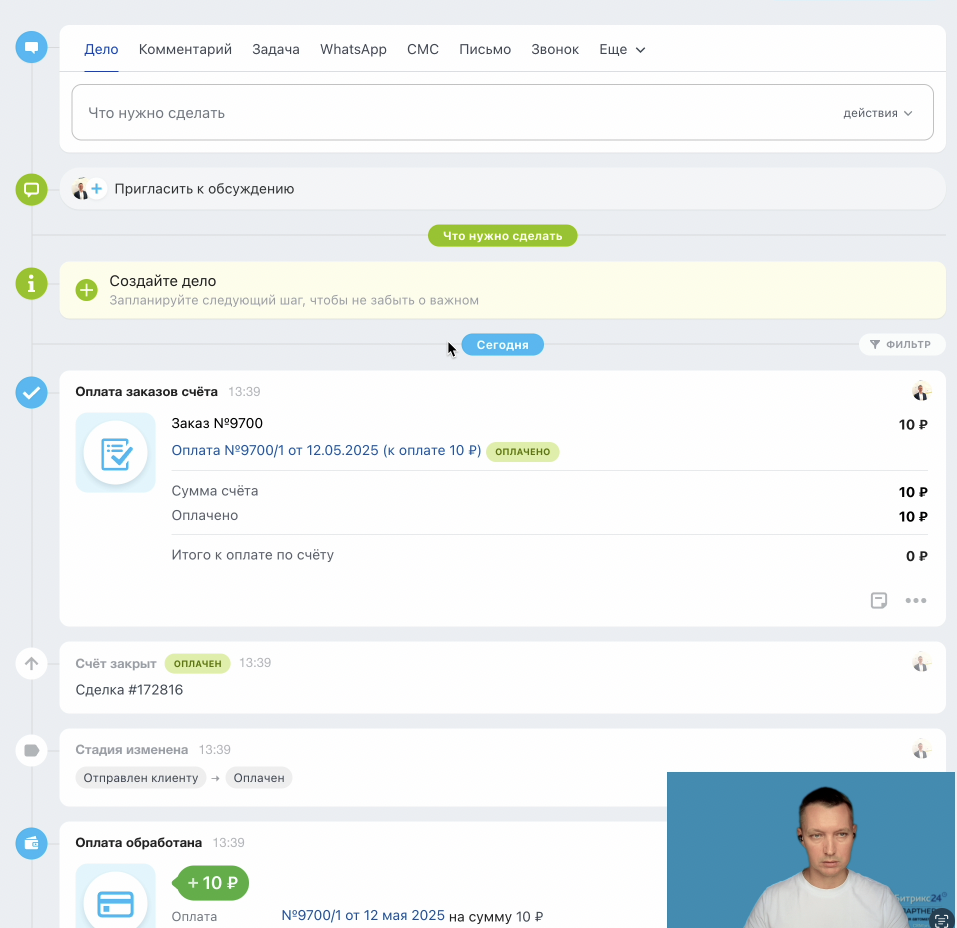Click Заказ №9700 title
This screenshot has width=957, height=928.
tap(217, 423)
